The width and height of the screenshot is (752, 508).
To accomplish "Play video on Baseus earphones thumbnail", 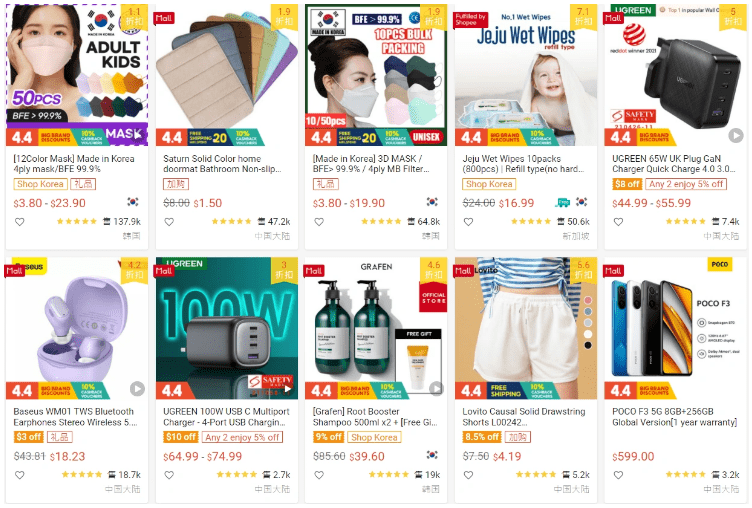I will click(x=137, y=389).
